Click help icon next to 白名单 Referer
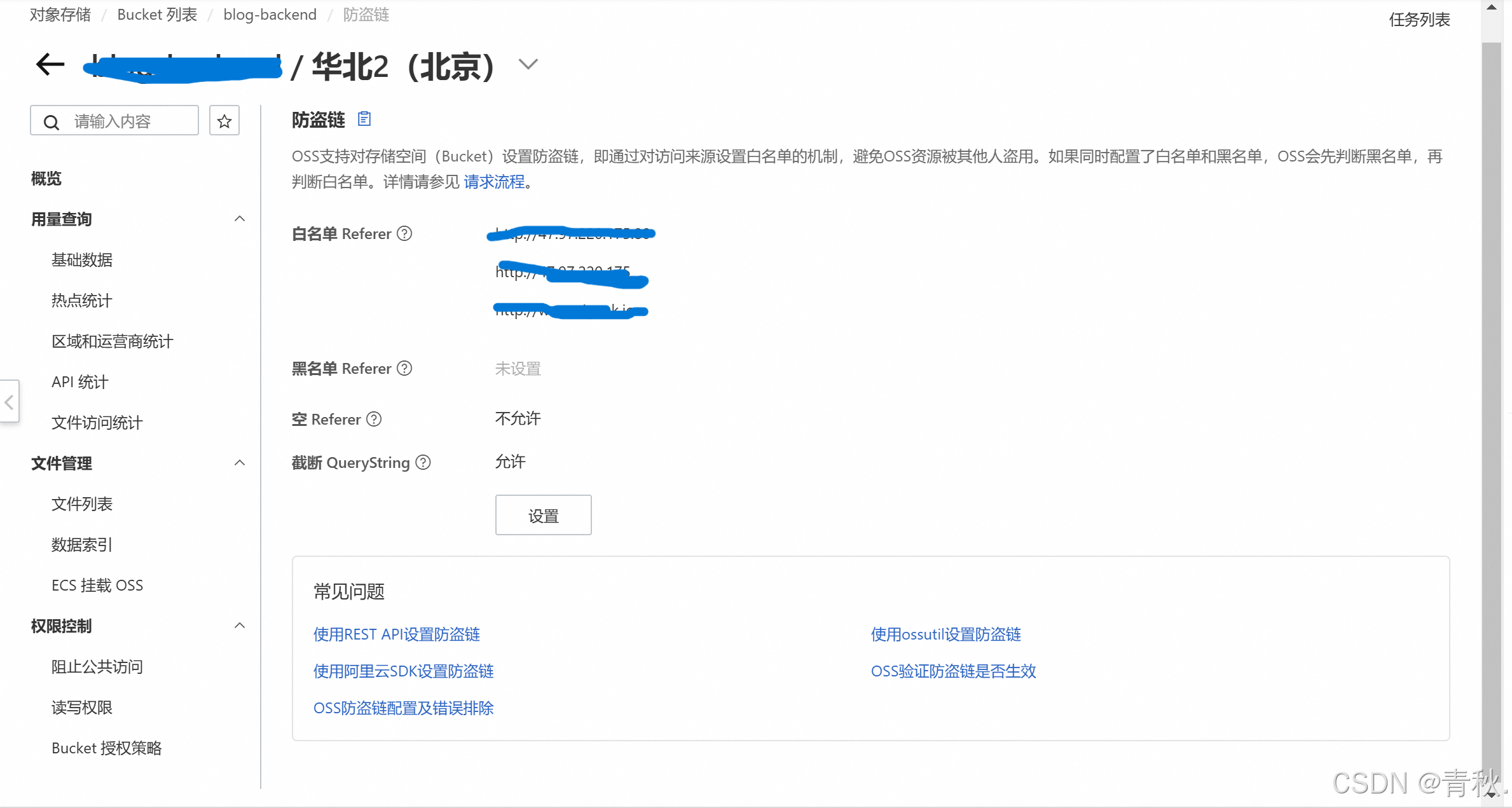Screen dimensions: 1512x808 (x=404, y=234)
